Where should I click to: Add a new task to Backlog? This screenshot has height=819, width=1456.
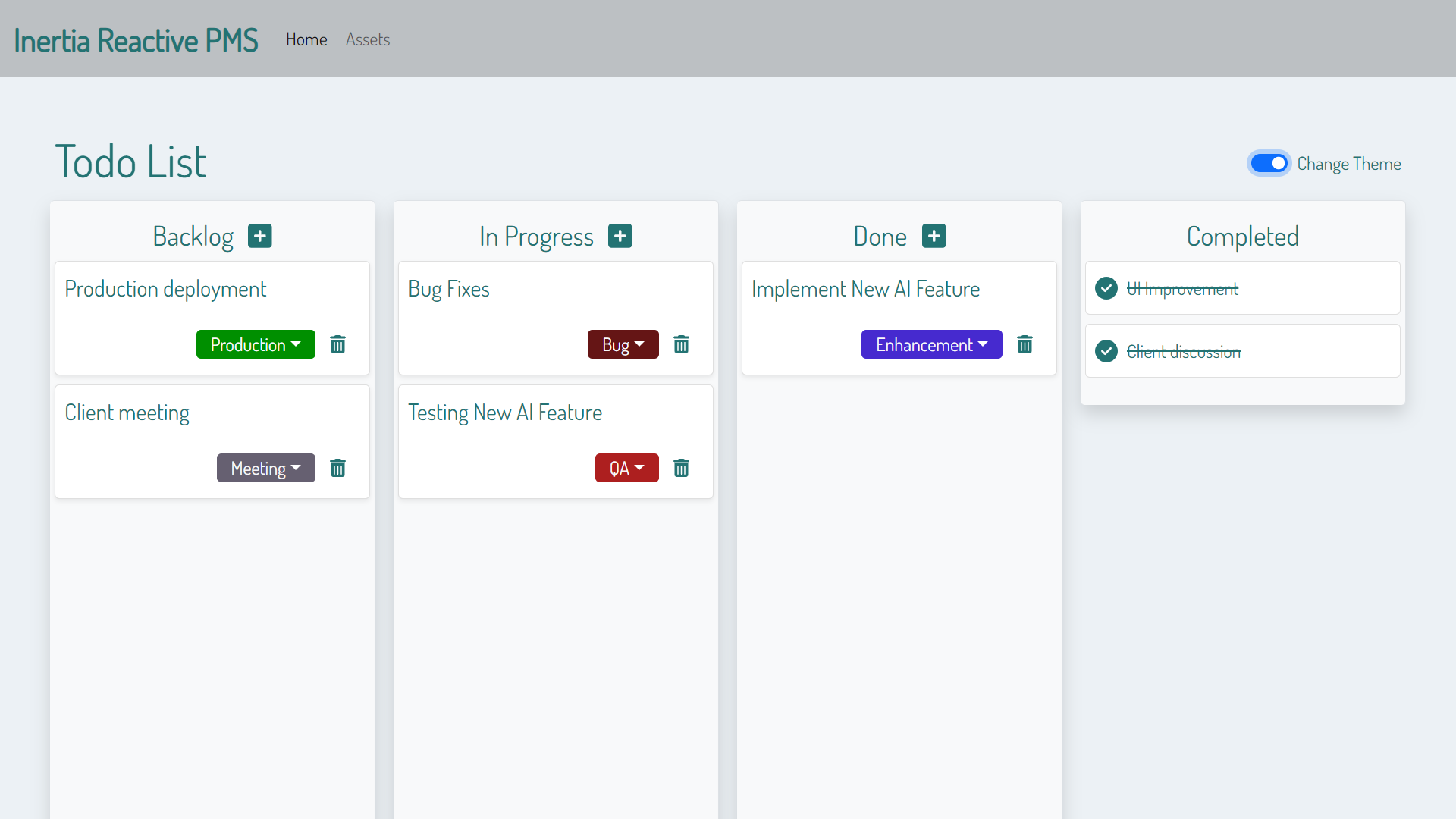click(259, 236)
